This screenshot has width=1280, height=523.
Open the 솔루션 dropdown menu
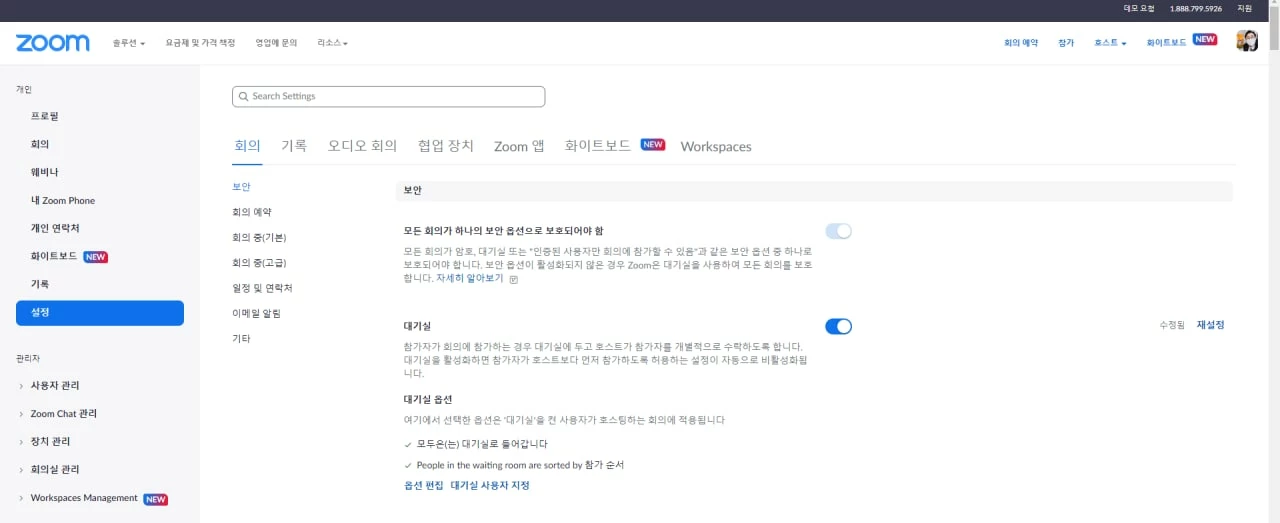click(129, 44)
